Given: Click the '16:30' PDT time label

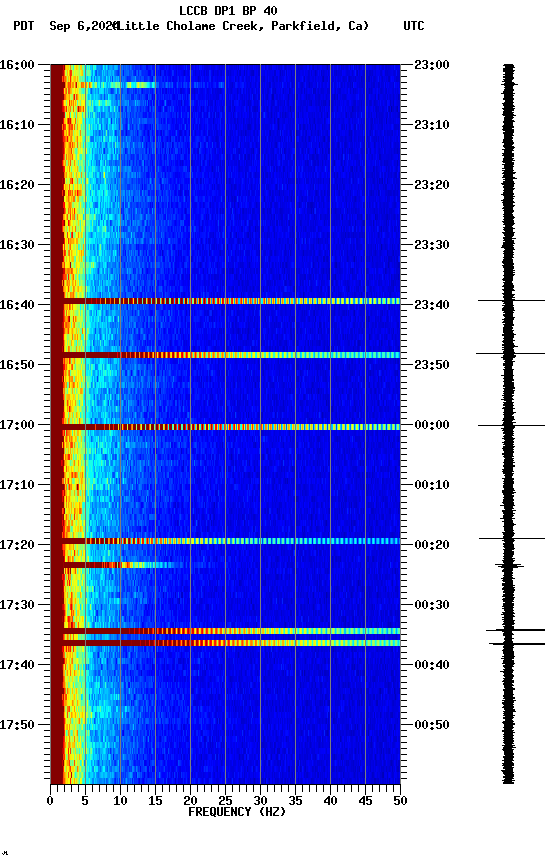Looking at the screenshot, I should point(17,245).
